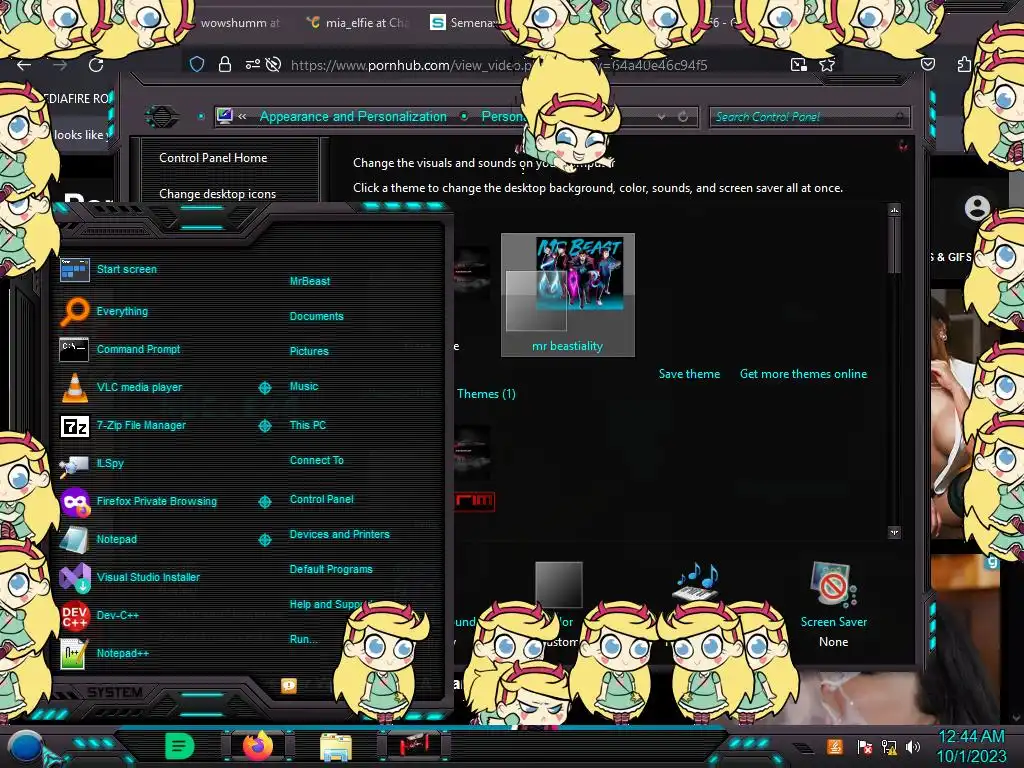The width and height of the screenshot is (1024, 768).
Task: Switch to wowshumm browser tab
Action: coord(239,22)
